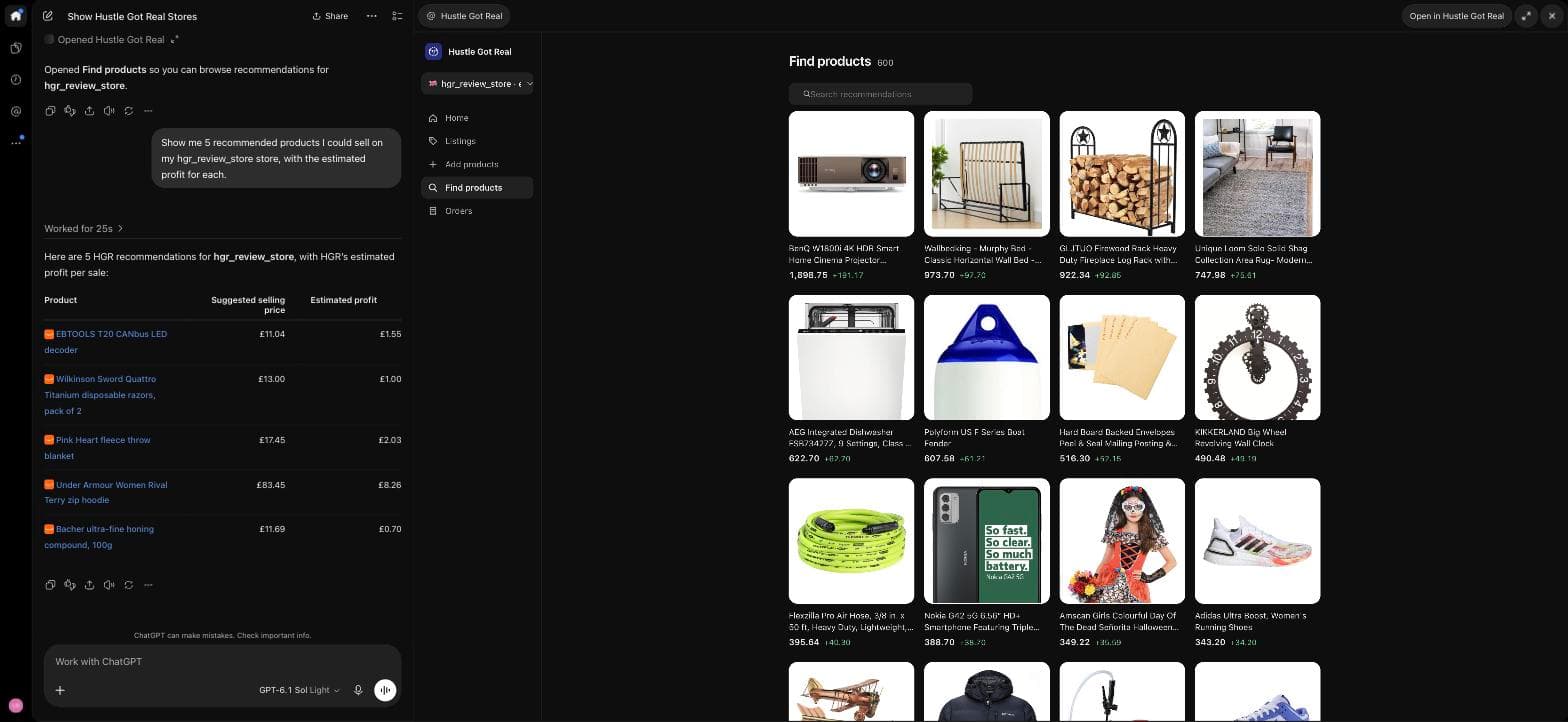The width and height of the screenshot is (1568, 722).
Task: Click the 'Open in Hustle Got Real' button
Action: click(1456, 16)
